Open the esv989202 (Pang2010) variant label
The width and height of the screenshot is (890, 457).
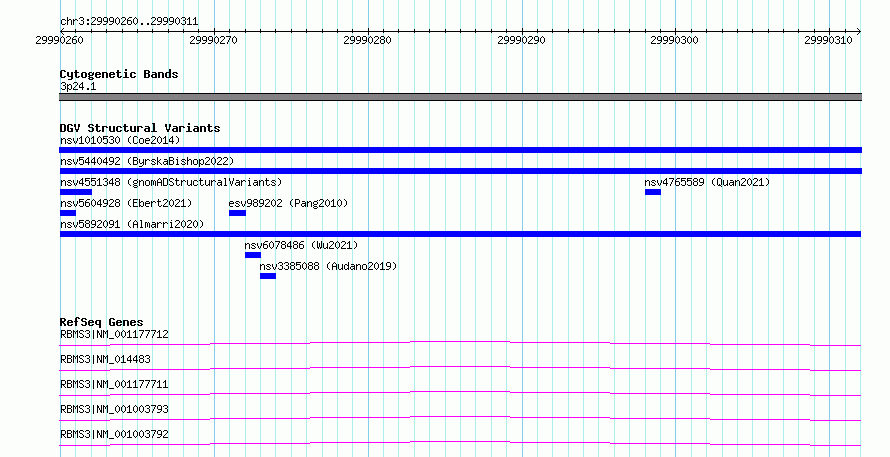pos(288,203)
